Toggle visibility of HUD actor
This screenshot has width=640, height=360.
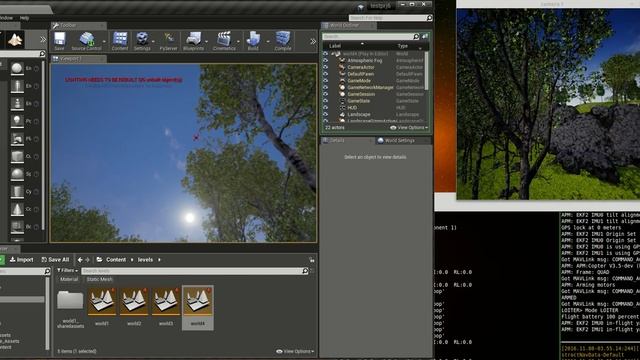(326, 107)
